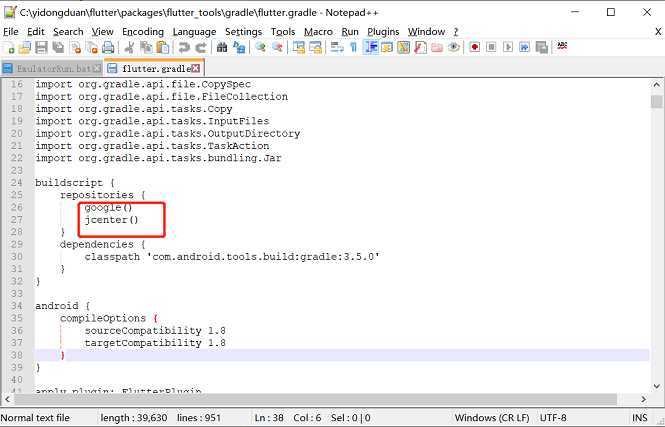This screenshot has width=665, height=427.
Task: Click the Windows (CR LF) status entry
Action: (x=492, y=418)
